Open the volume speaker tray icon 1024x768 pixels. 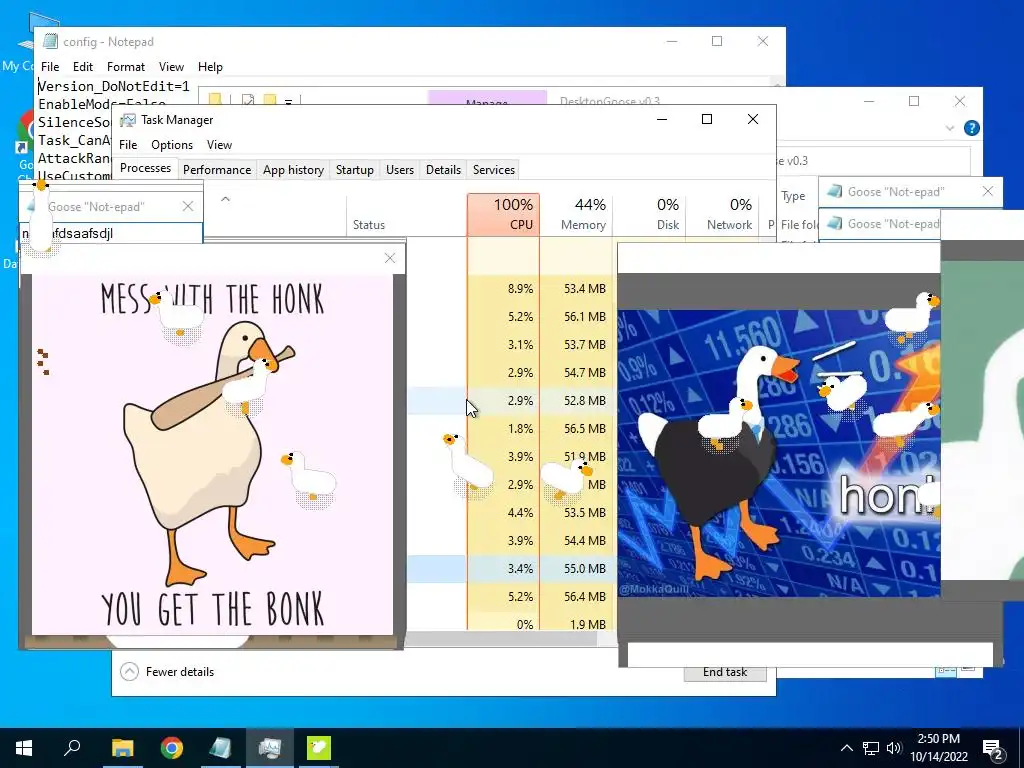(894, 748)
